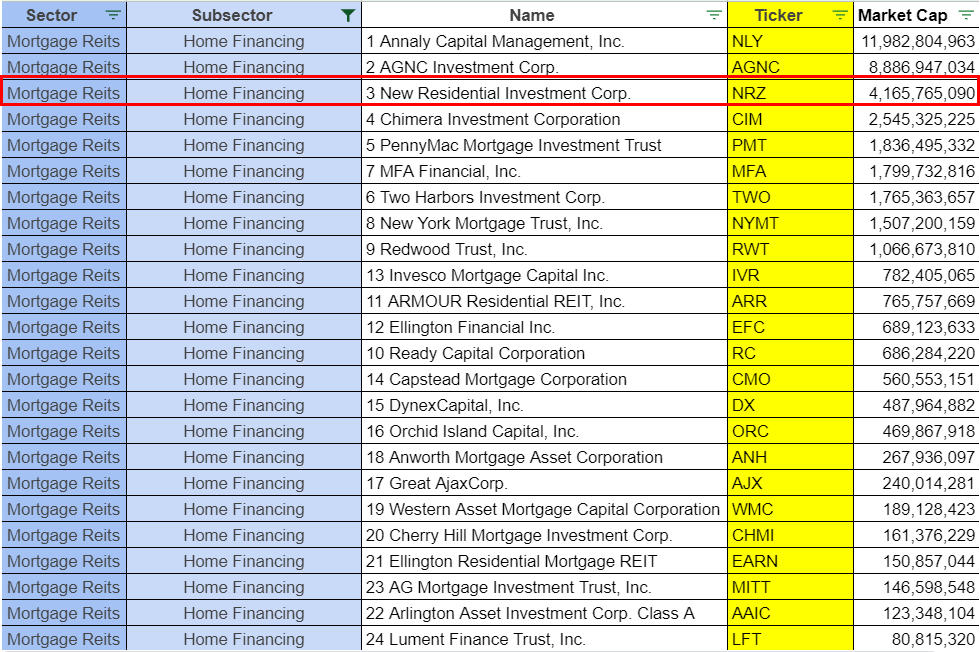Screen dimensions: 980x652
Task: Select the TWO ticker cell
Action: pos(791,198)
